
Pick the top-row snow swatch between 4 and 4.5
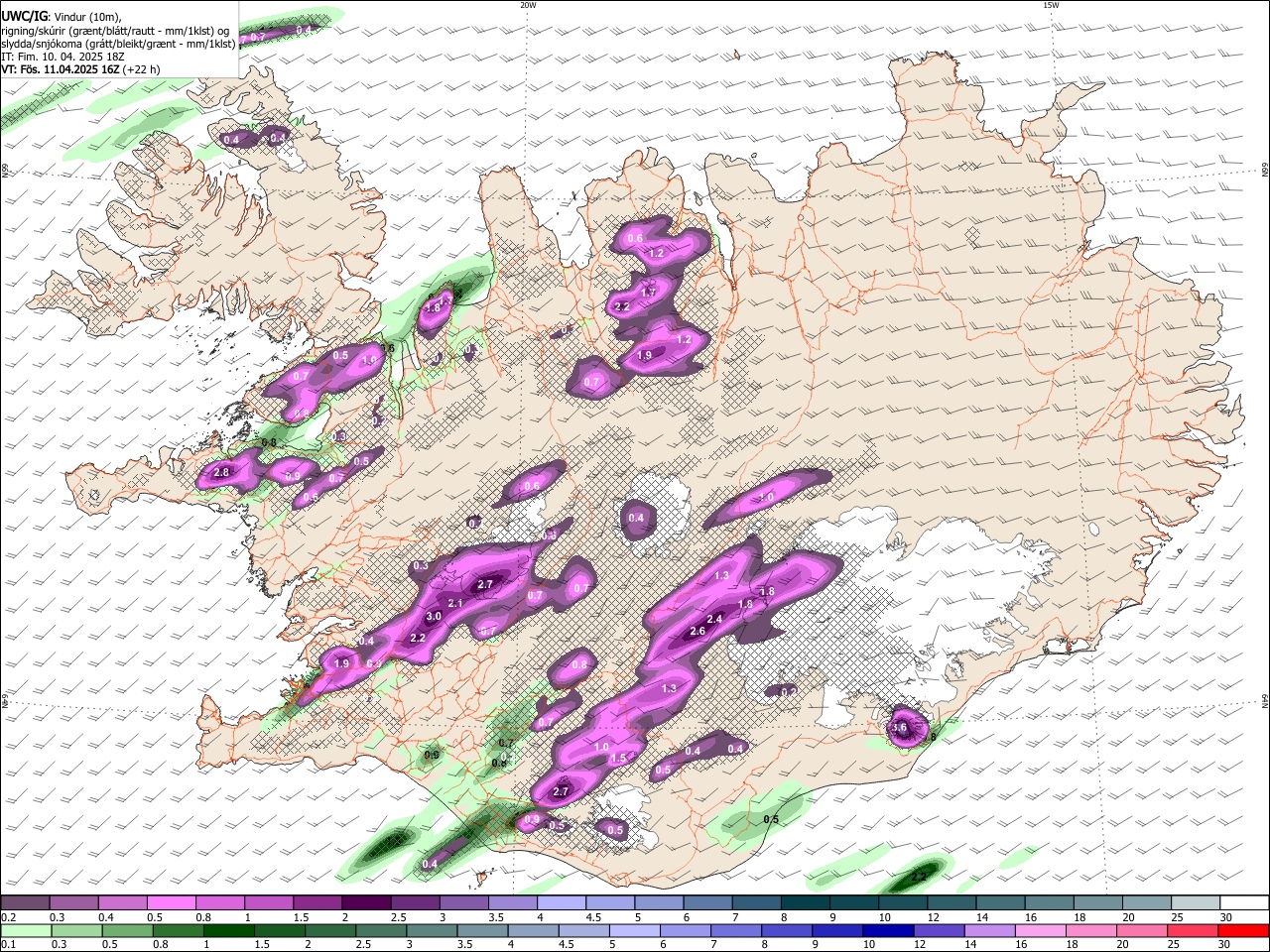coord(562,902)
